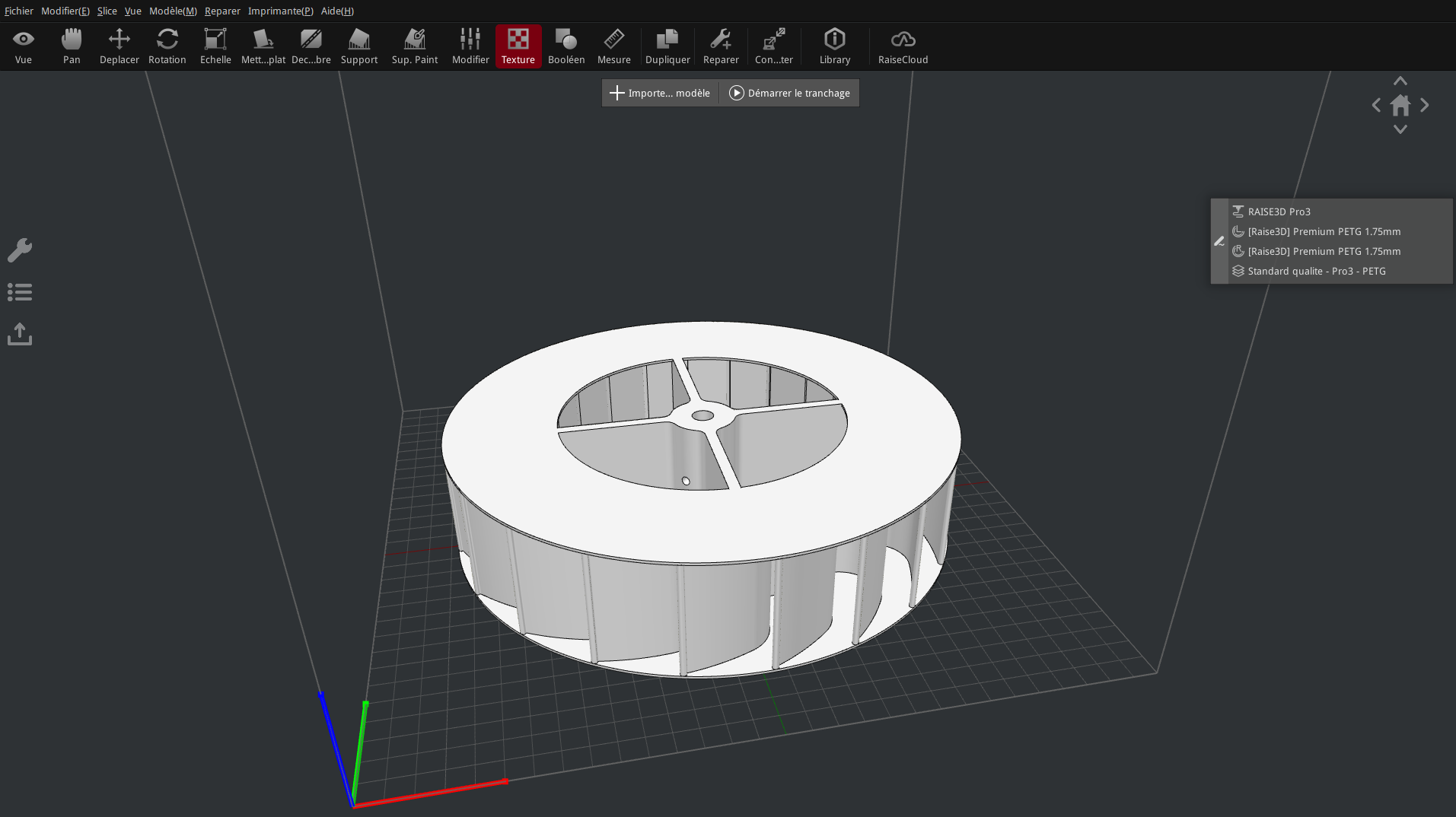Open RaiseCloud from the toolbar
This screenshot has height=817, width=1456.
pyautogui.click(x=903, y=46)
